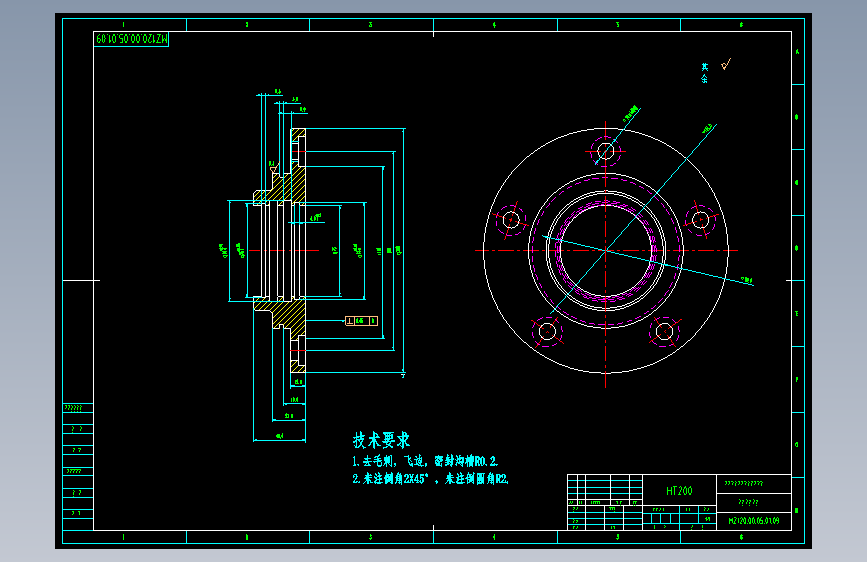Select the rightmost bolt hole on the flange
Viewport: 867px width, 562px height.
coord(700,220)
